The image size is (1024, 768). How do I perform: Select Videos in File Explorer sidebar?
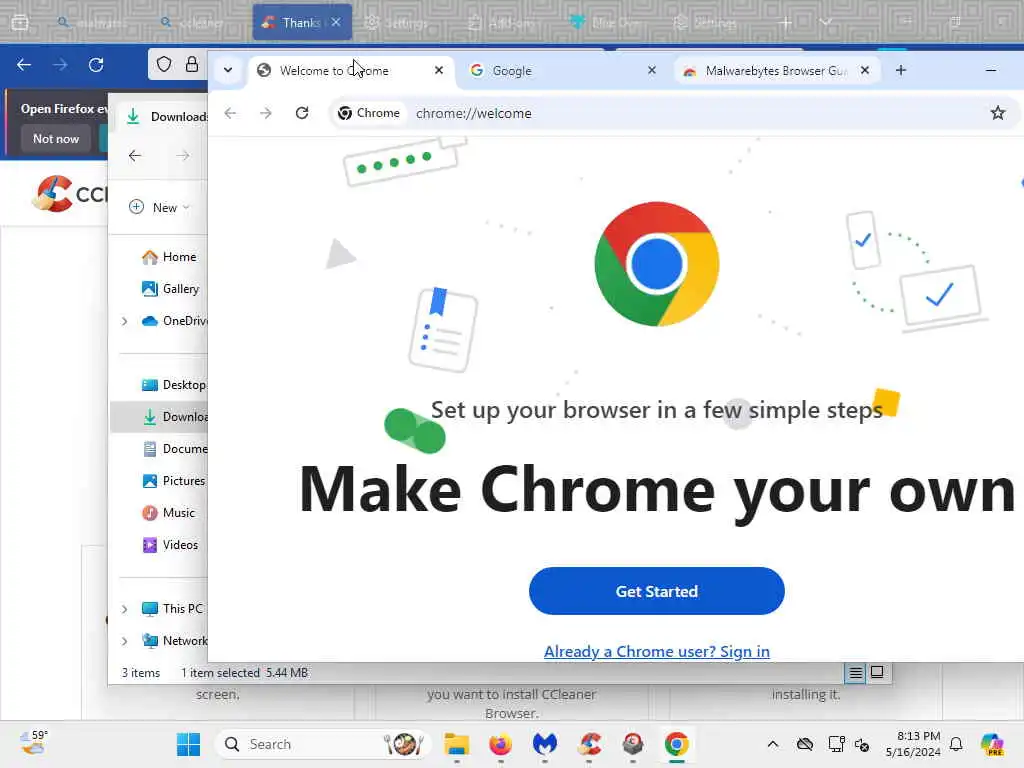pos(170,545)
